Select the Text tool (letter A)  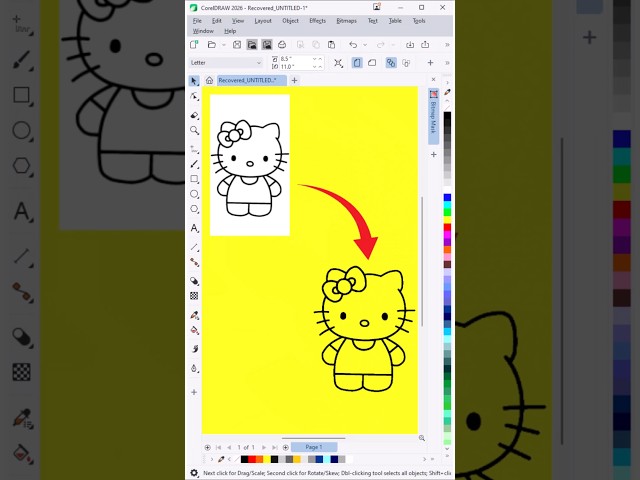pos(194,228)
